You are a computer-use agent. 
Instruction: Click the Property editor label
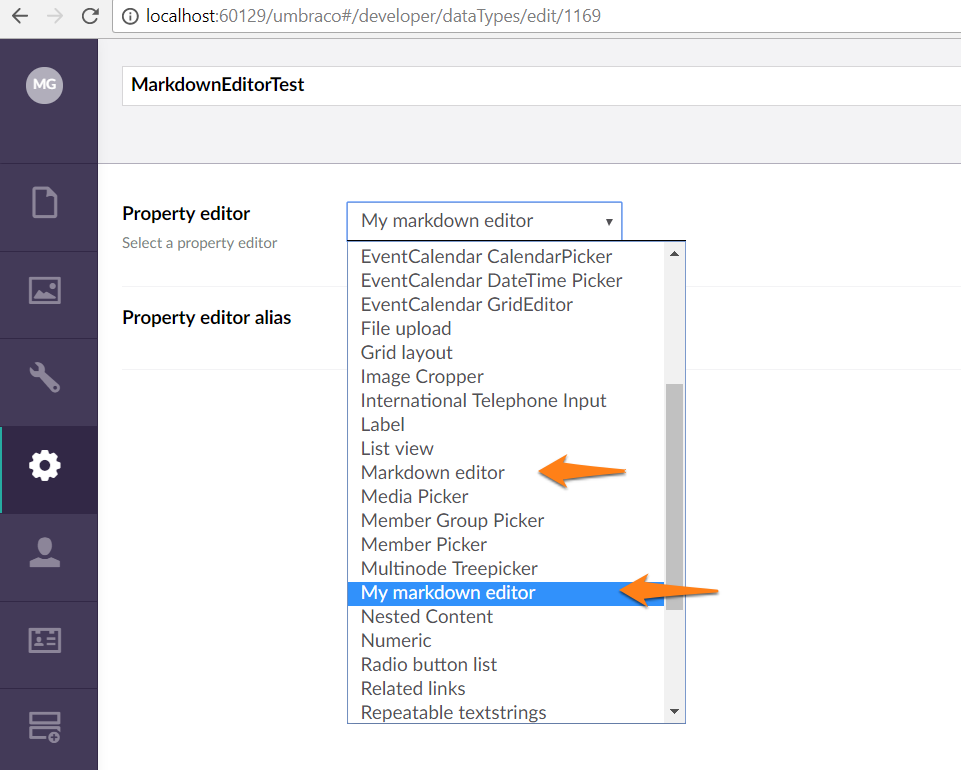click(186, 213)
